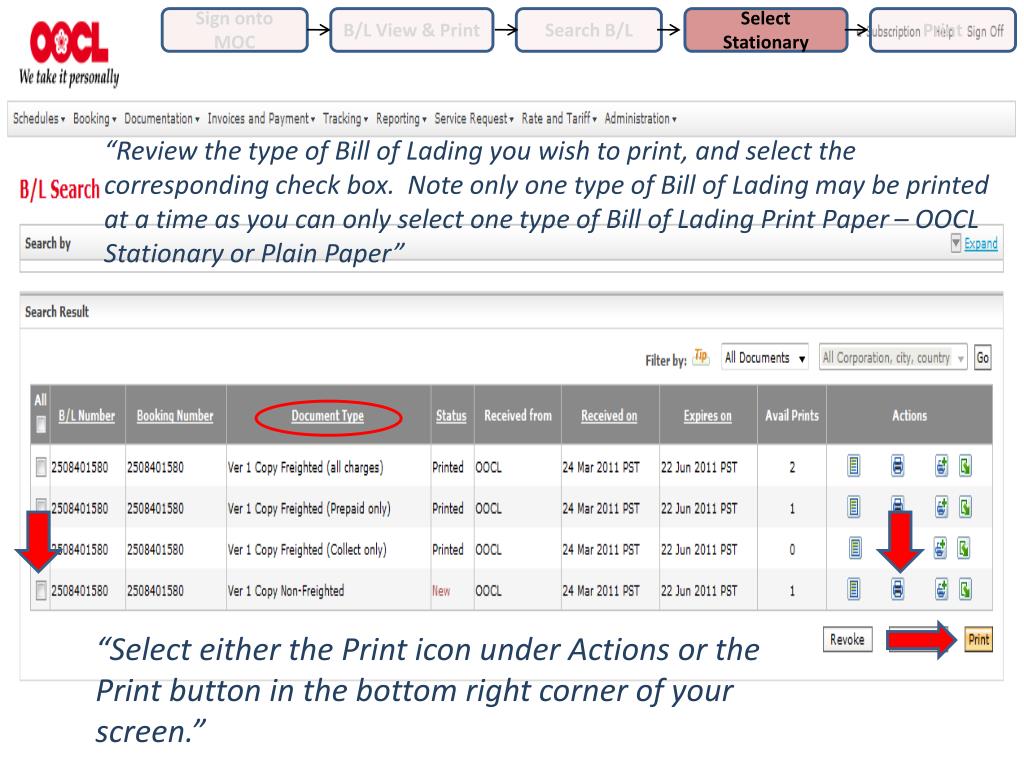This screenshot has height=768, width=1024.
Task: Click the 'Search Result' section heading
Action: (x=57, y=312)
